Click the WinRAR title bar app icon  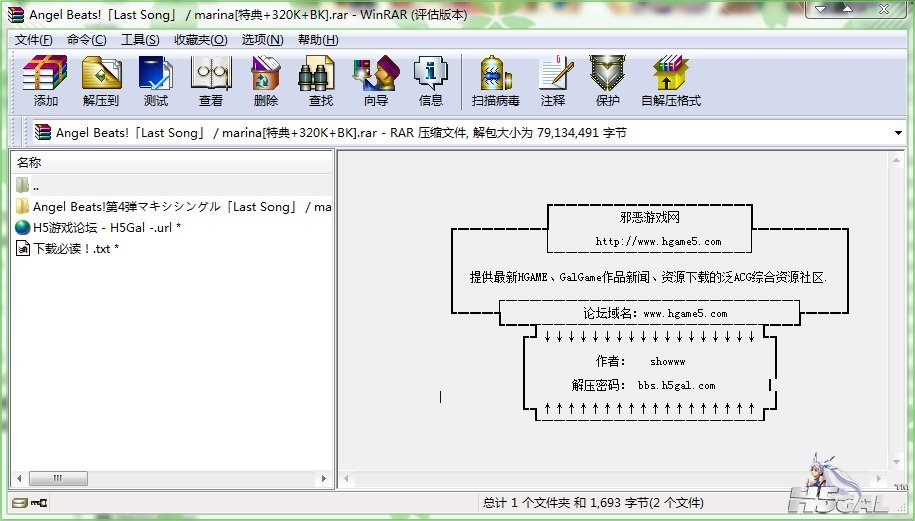tap(16, 15)
